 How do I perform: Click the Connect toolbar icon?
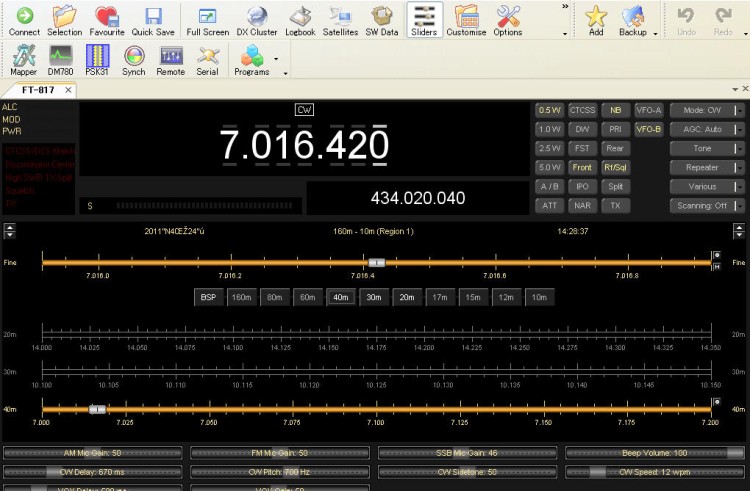(24, 20)
